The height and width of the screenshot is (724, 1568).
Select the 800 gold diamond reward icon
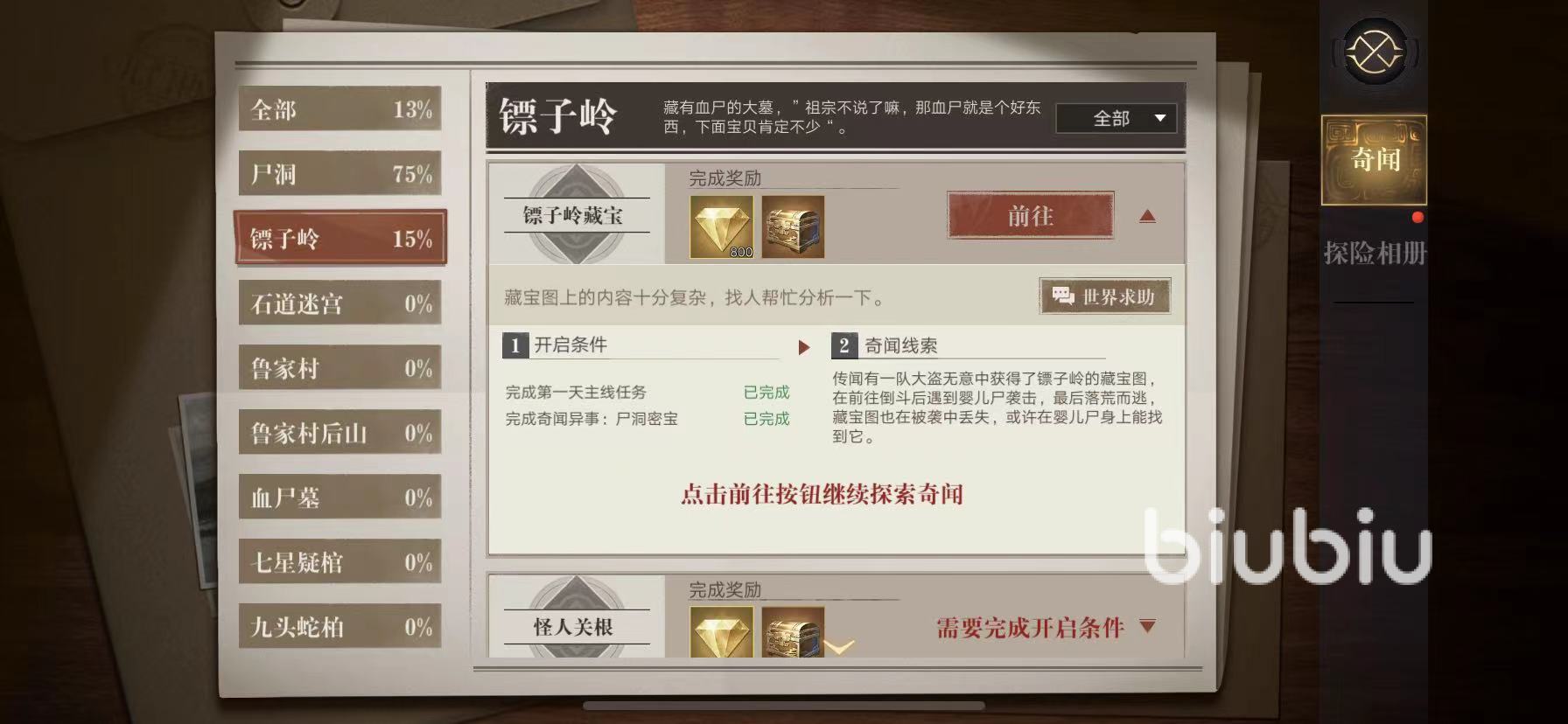click(721, 226)
